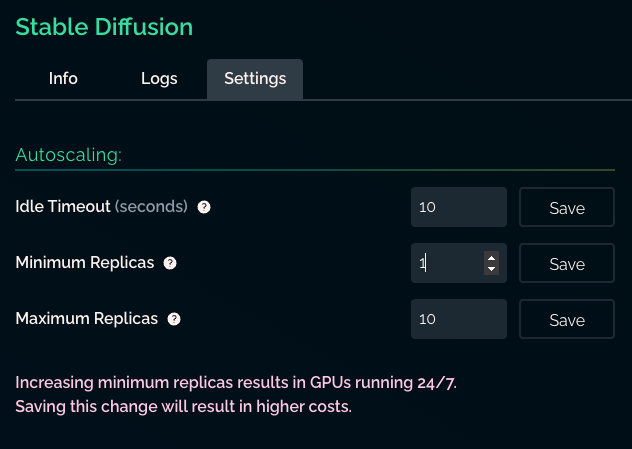Screen dimensions: 632x449
Task: Save the Minimum Replicas setting
Action: click(x=567, y=263)
